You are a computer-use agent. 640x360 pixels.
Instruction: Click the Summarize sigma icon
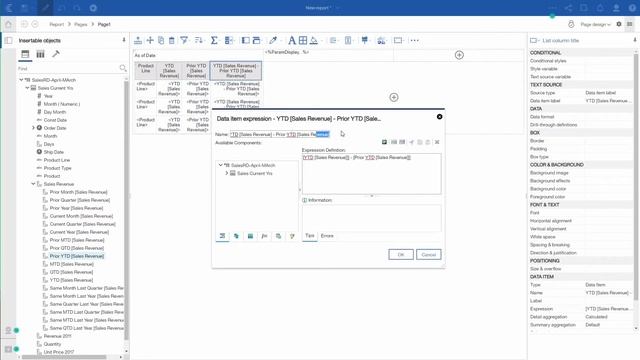coord(214,40)
